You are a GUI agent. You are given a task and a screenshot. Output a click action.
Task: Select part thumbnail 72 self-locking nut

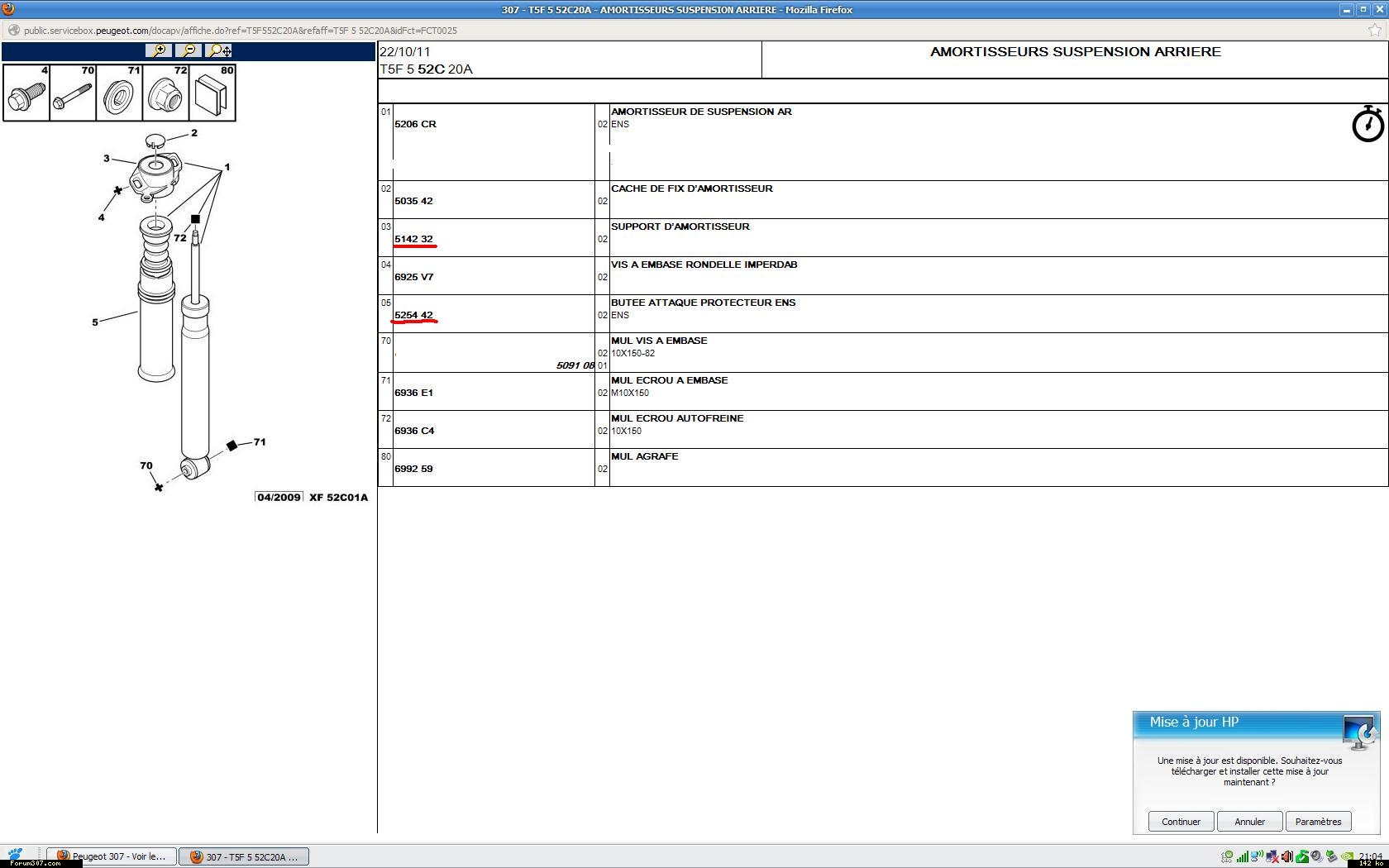165,93
